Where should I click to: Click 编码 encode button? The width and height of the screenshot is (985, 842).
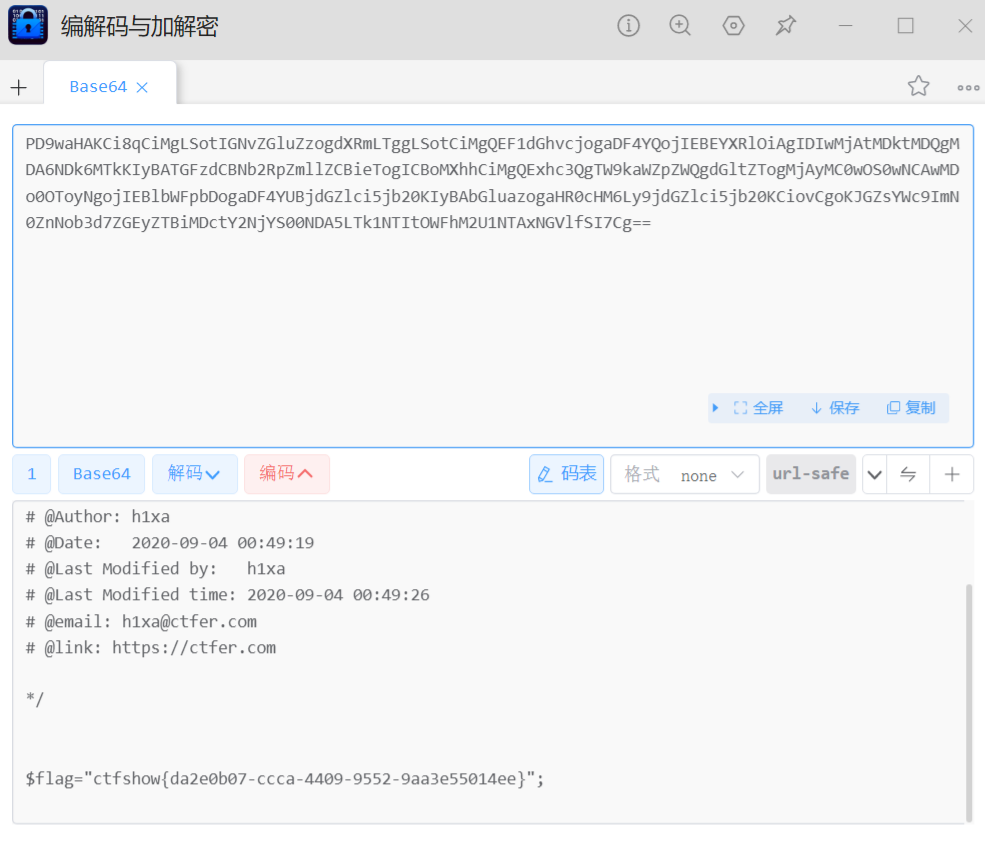(x=286, y=474)
